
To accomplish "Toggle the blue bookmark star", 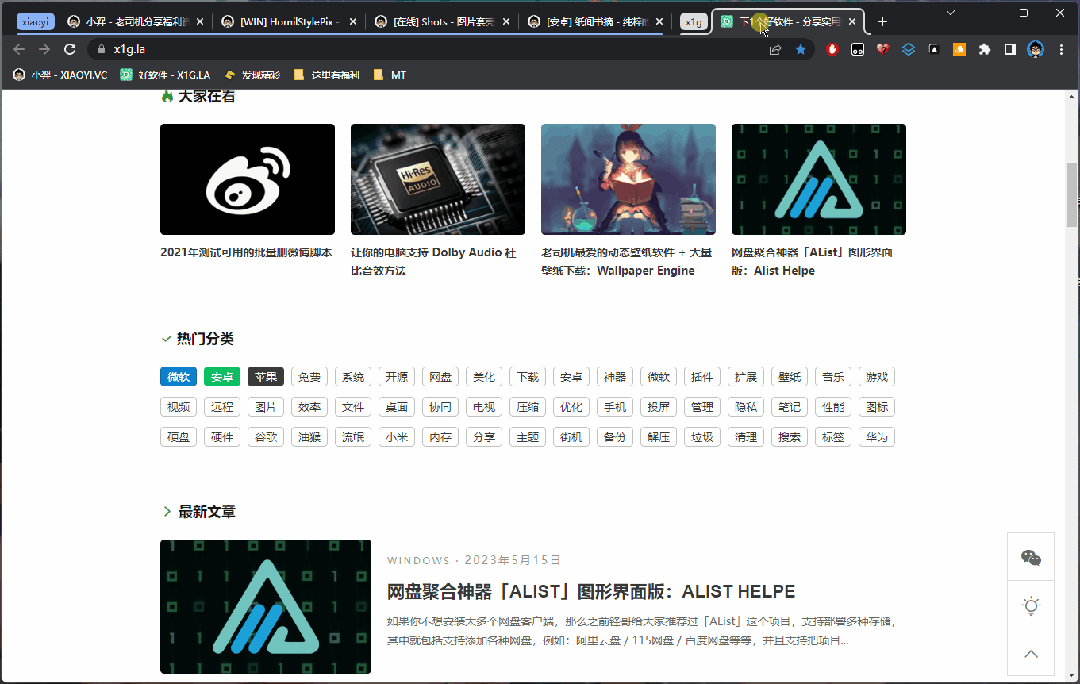I will click(x=800, y=49).
